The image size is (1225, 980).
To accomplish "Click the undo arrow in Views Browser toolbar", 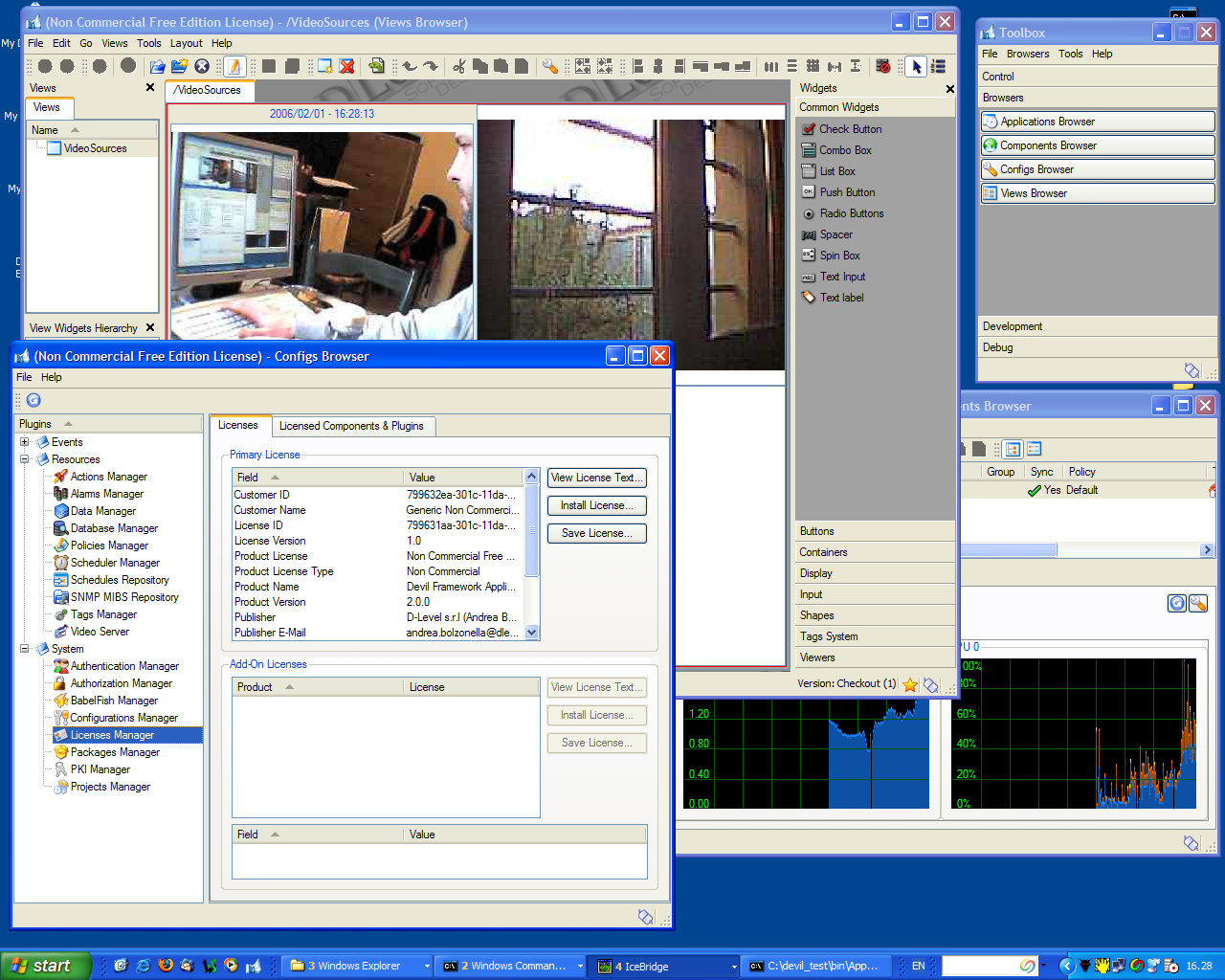I will pyautogui.click(x=410, y=66).
